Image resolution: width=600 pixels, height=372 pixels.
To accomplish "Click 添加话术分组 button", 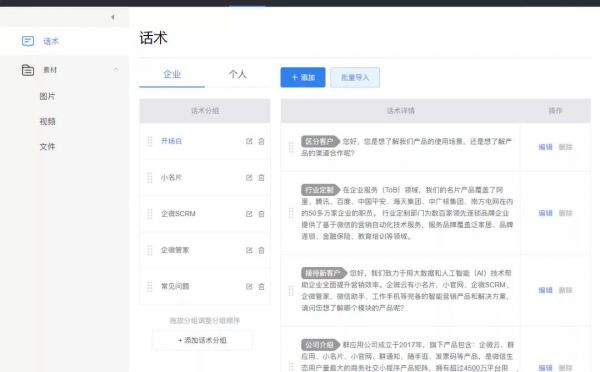I will tap(202, 340).
